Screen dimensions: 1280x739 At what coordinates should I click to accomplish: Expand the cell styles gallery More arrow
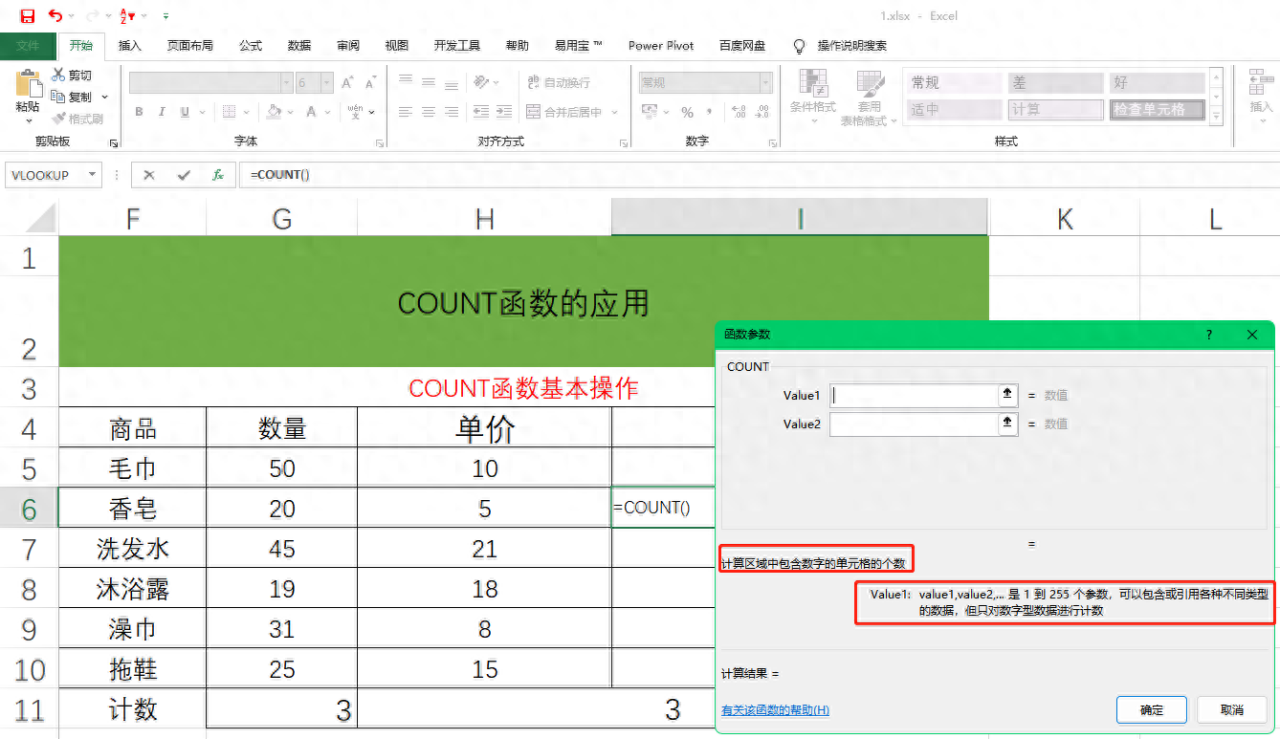tap(1216, 117)
